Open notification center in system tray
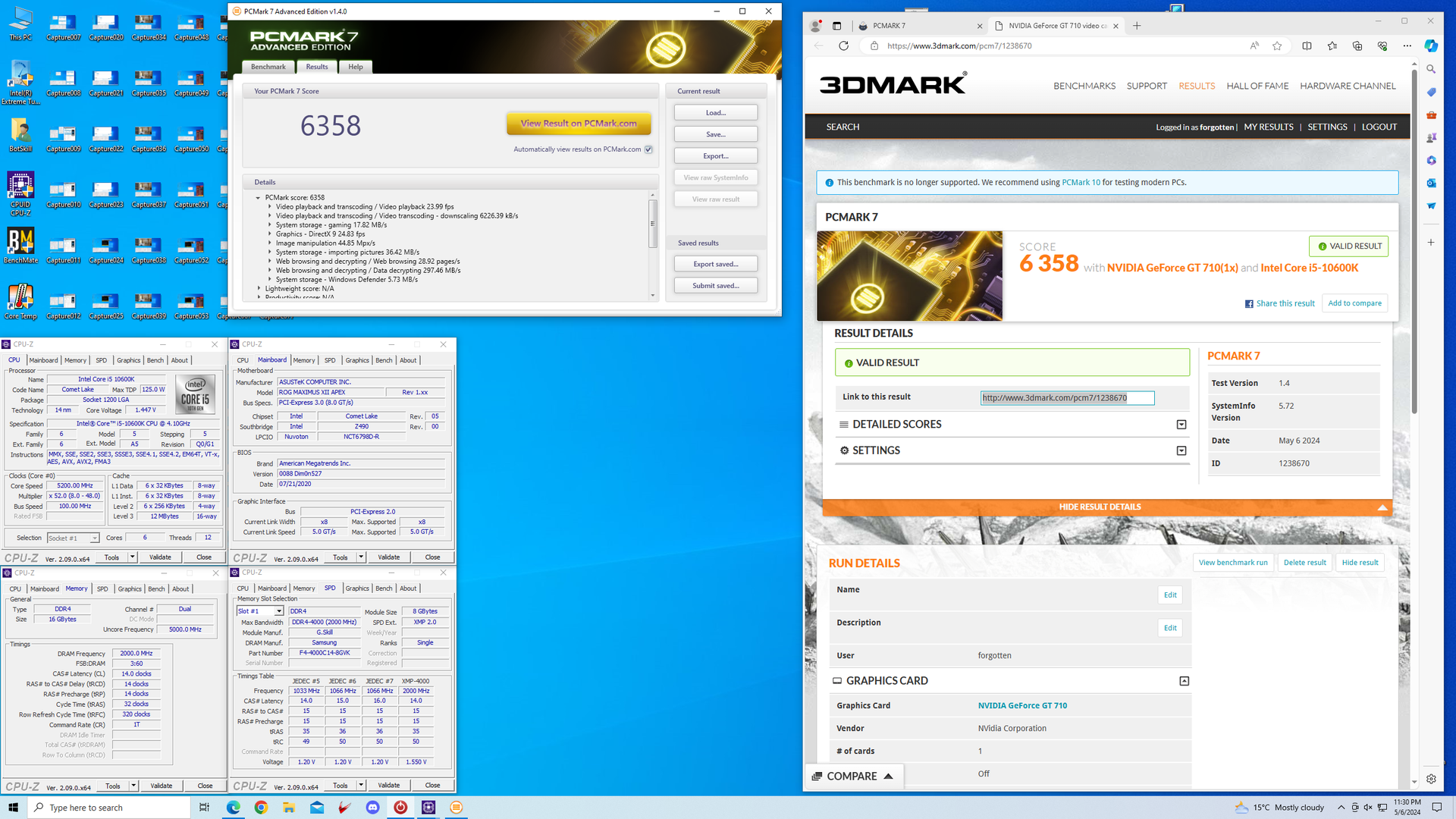This screenshot has height=819, width=1456. click(x=1437, y=808)
